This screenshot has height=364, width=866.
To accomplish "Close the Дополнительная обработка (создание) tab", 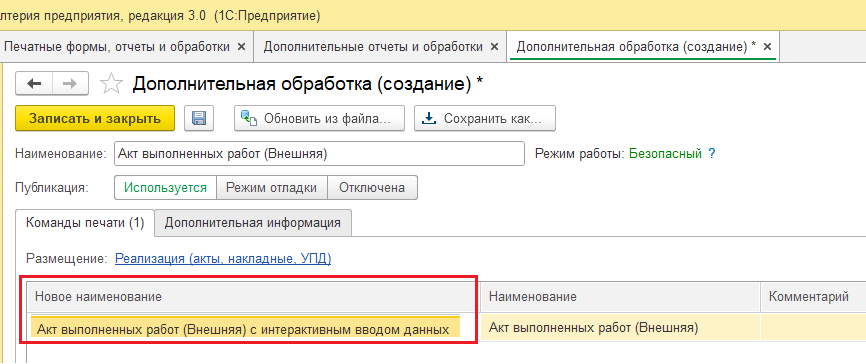I will (767, 47).
